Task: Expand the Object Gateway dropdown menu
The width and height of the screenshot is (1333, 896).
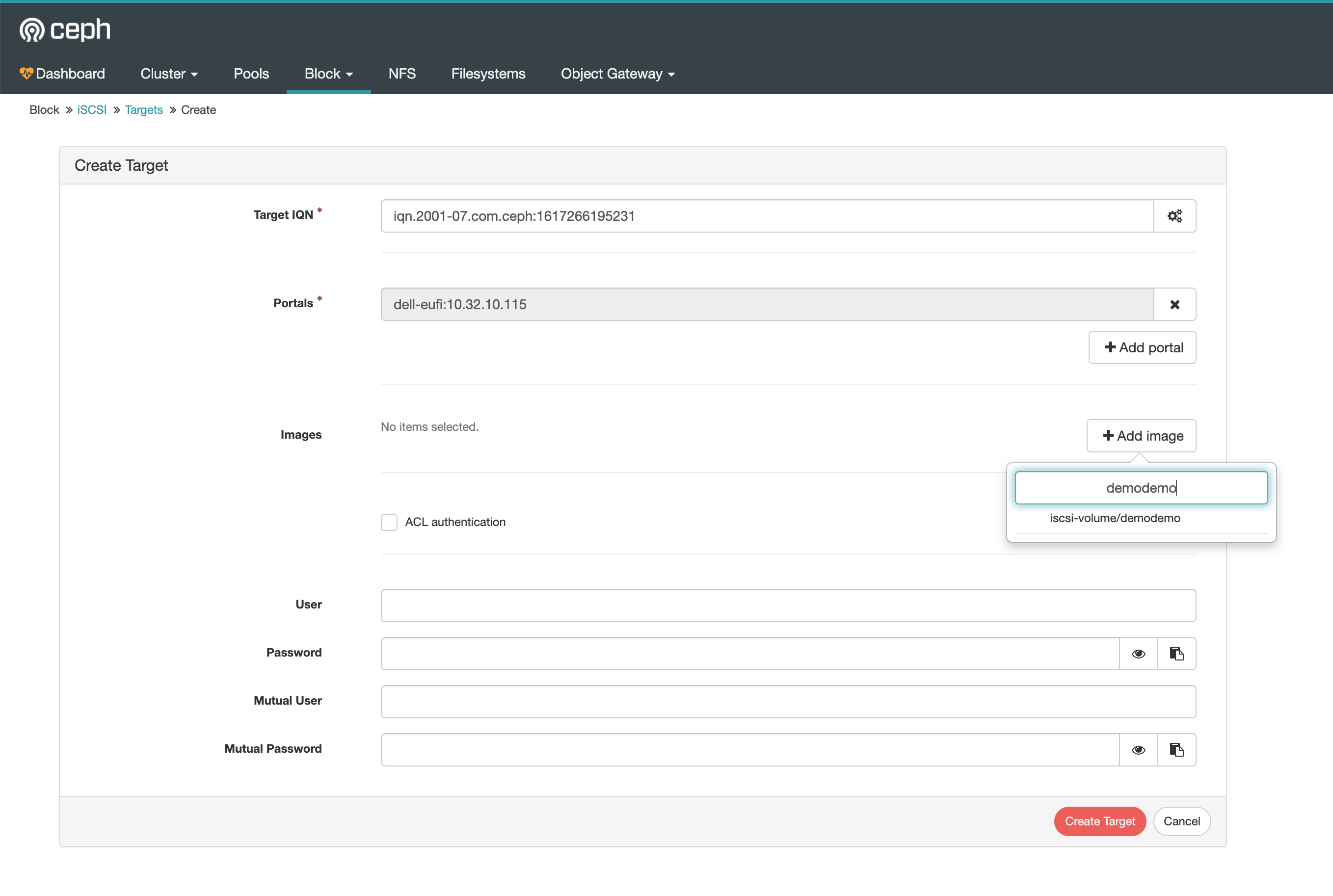Action: [x=618, y=74]
